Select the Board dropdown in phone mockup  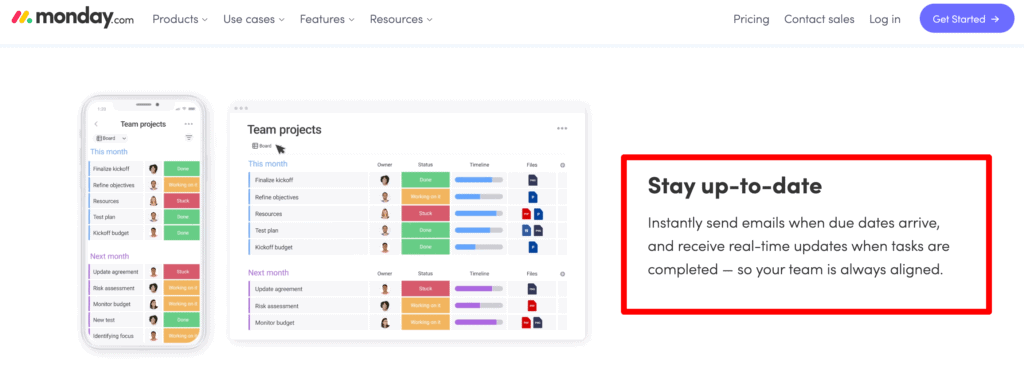coord(110,138)
